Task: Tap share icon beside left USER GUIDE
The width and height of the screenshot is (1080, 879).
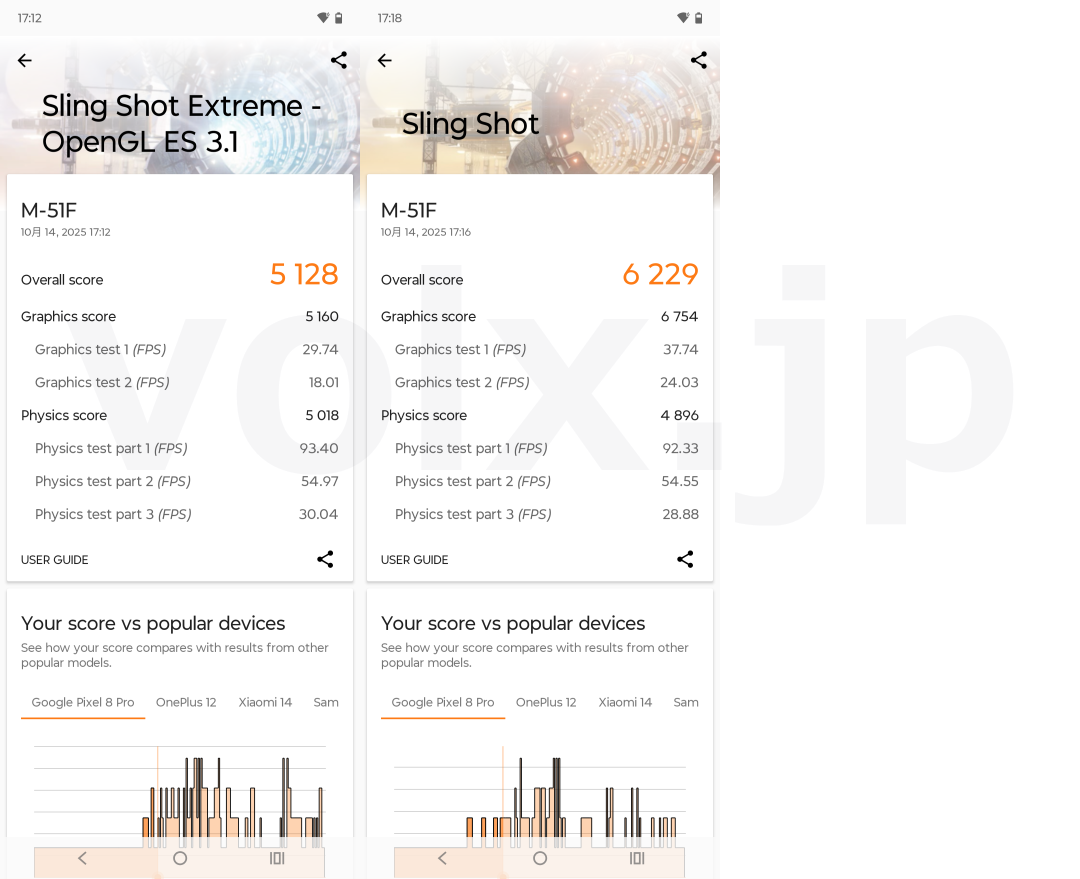Action: [325, 559]
